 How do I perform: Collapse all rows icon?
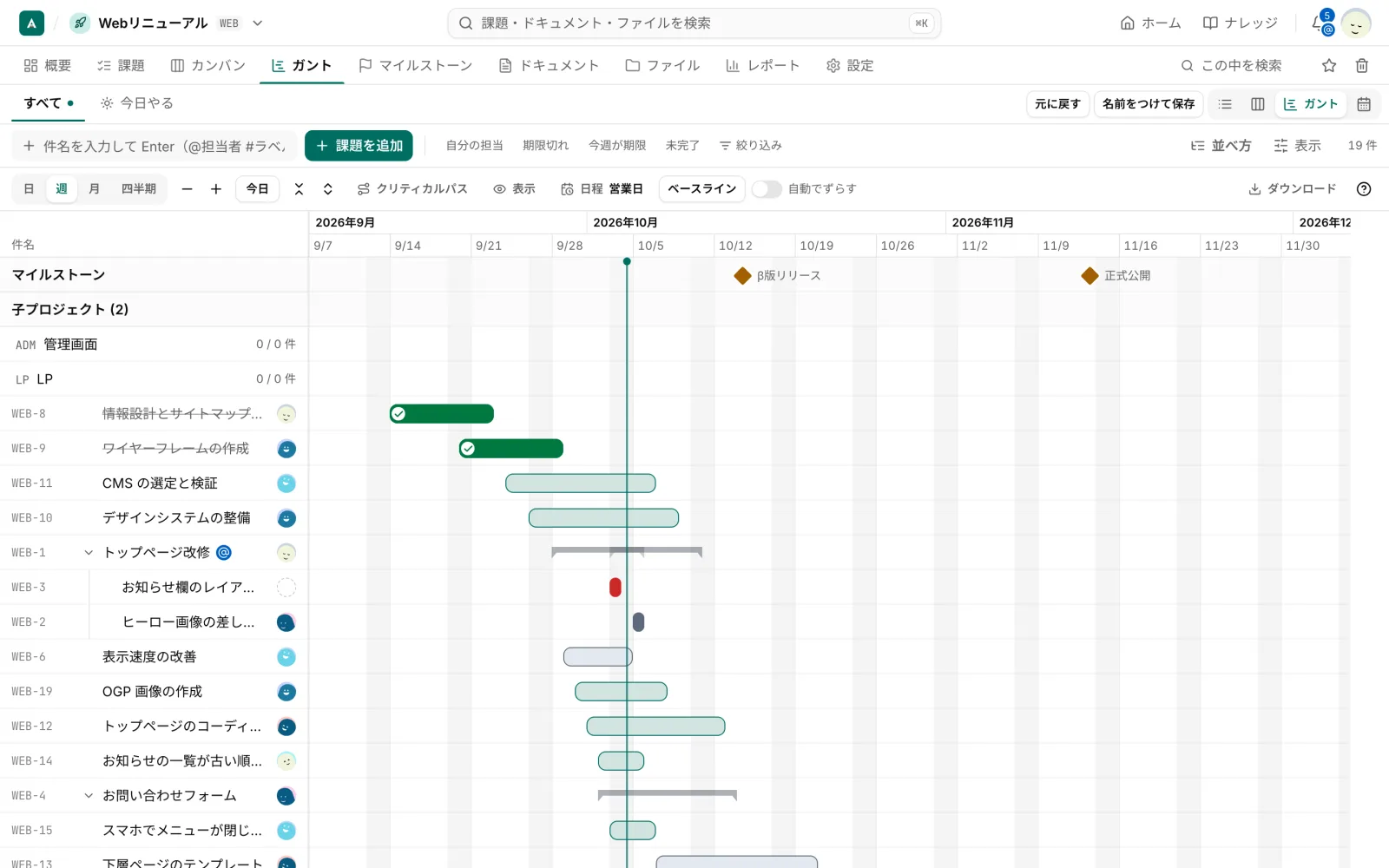[x=299, y=189]
